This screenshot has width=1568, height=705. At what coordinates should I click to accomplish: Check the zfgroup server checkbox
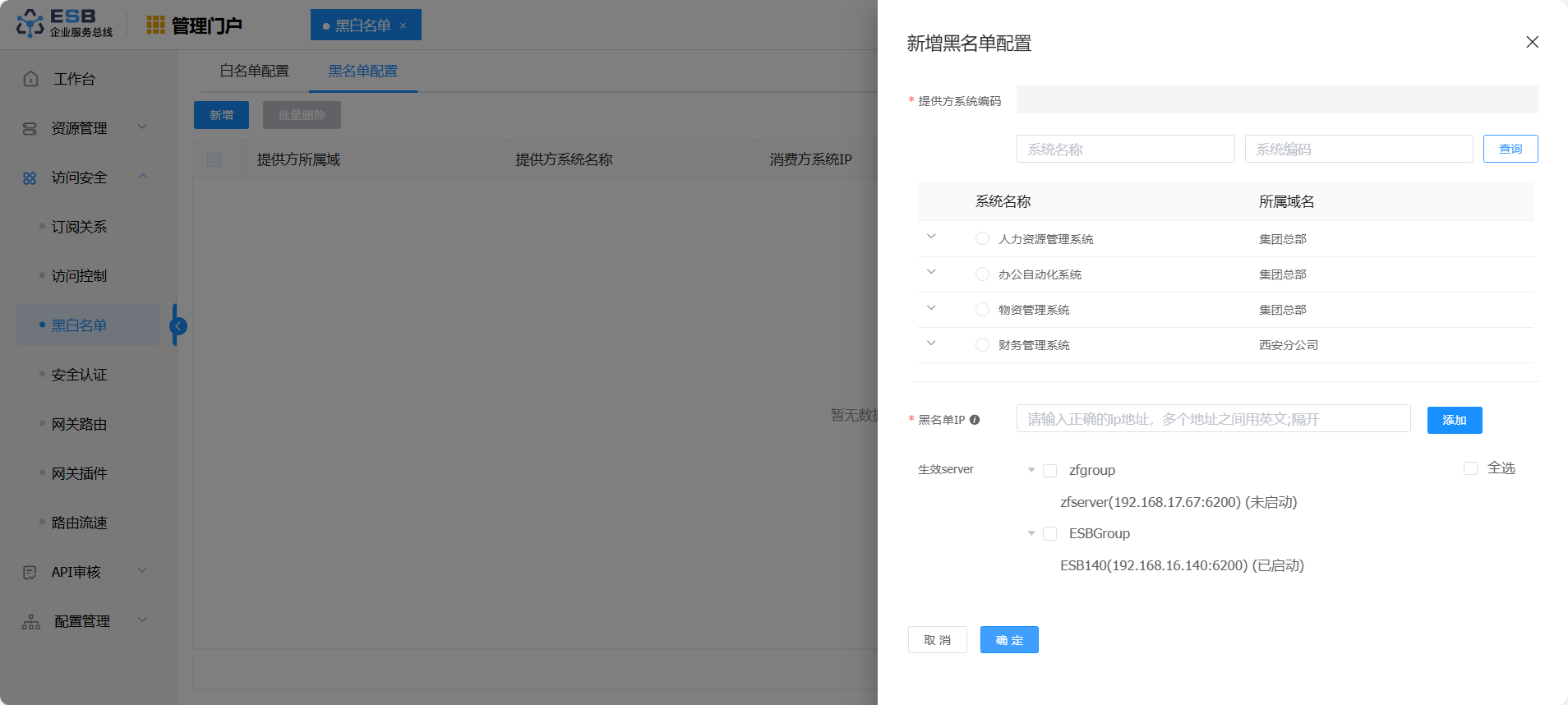[1049, 471]
